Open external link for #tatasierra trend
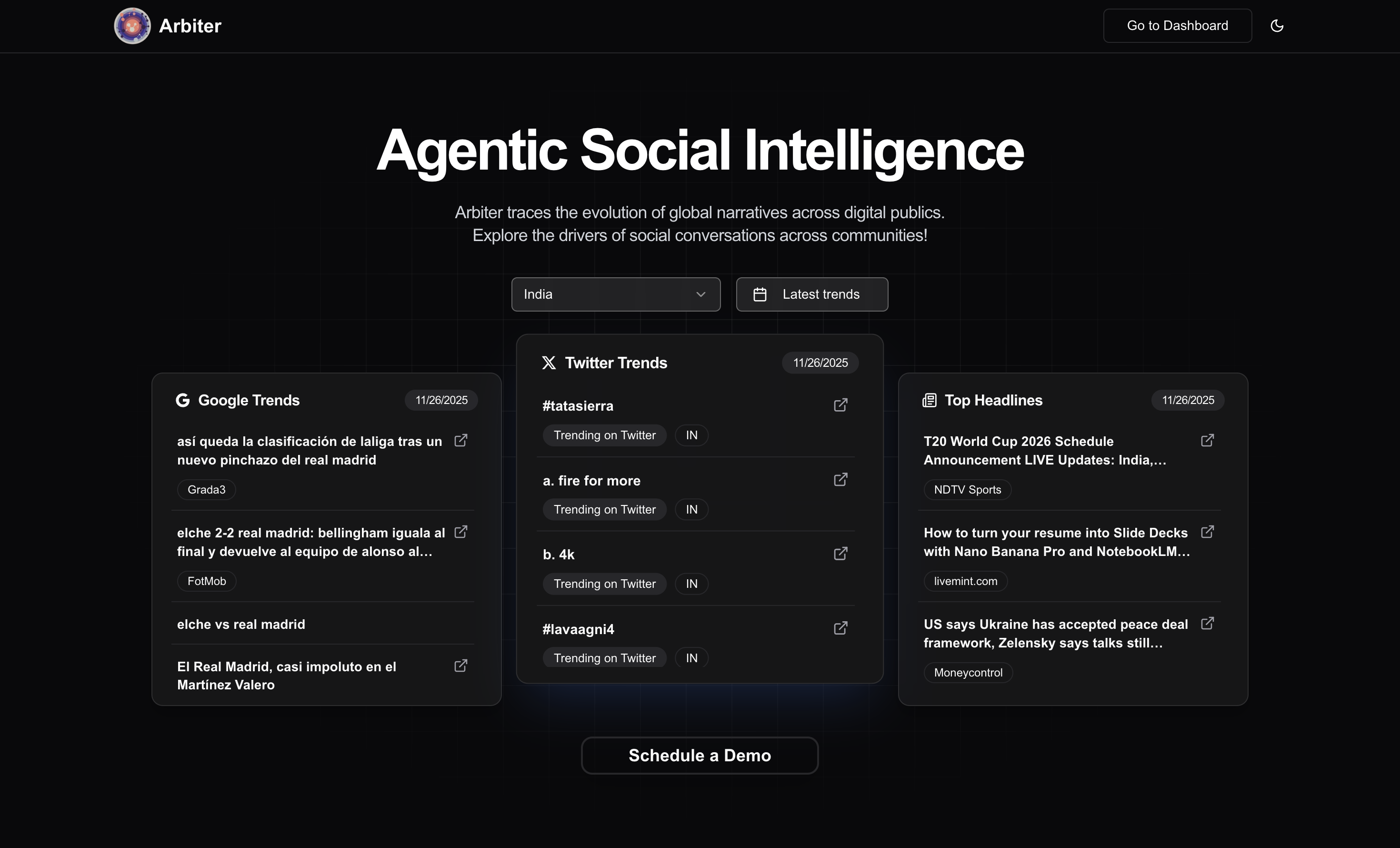The image size is (1400, 848). point(840,404)
